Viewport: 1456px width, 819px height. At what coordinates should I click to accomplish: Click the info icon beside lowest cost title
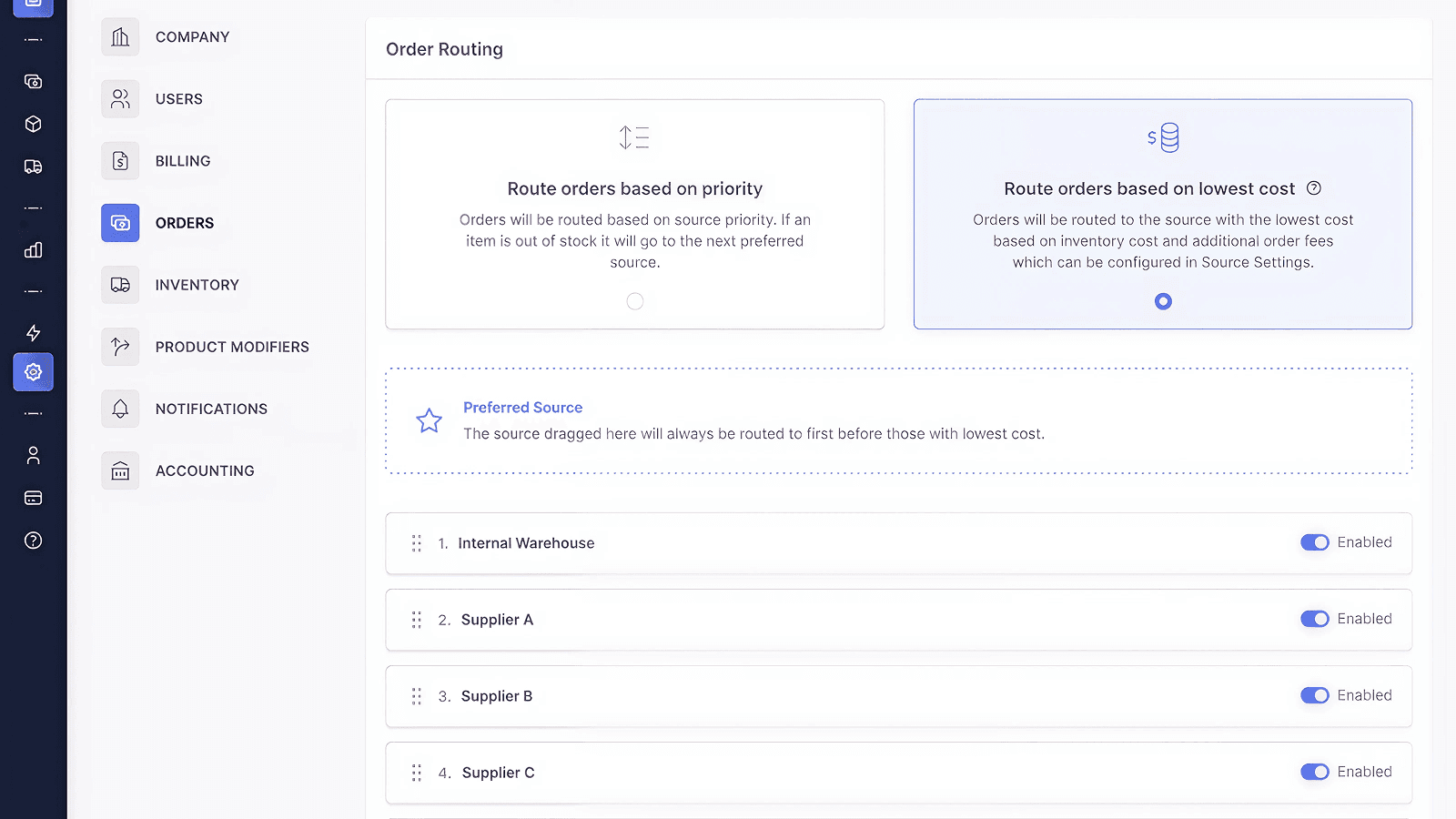pyautogui.click(x=1313, y=188)
